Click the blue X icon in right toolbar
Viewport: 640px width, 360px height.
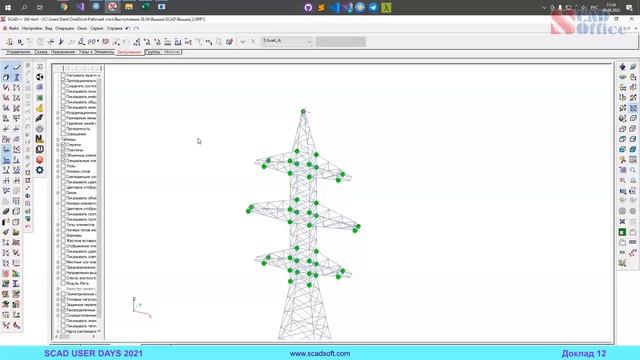(622, 222)
